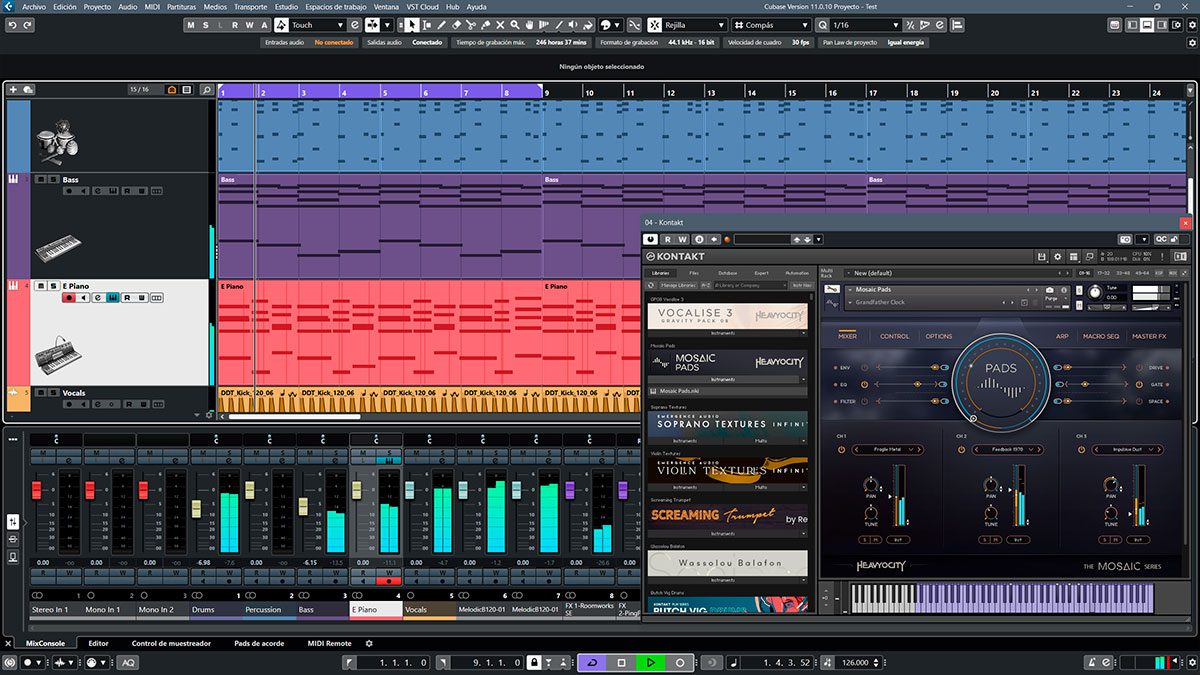
Task: Toggle global Mute (M) state button
Action: [x=192, y=25]
